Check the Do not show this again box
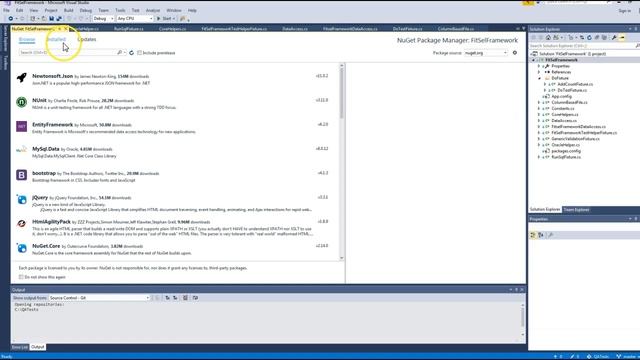640x360 pixels. pyautogui.click(x=21, y=277)
